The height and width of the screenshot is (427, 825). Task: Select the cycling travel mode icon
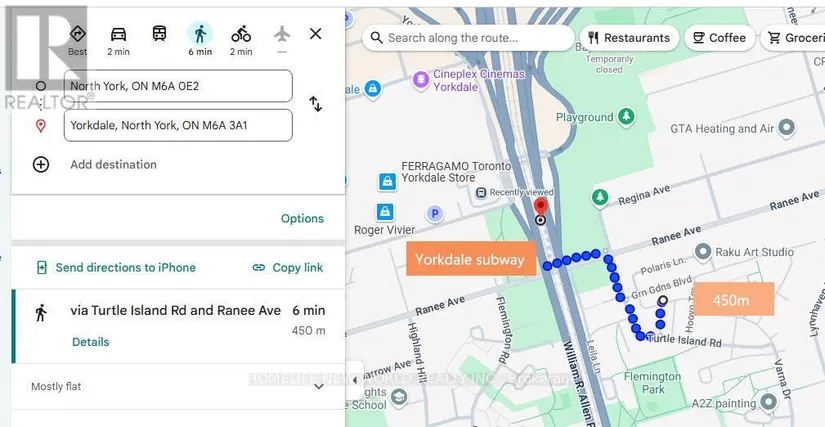tap(241, 35)
